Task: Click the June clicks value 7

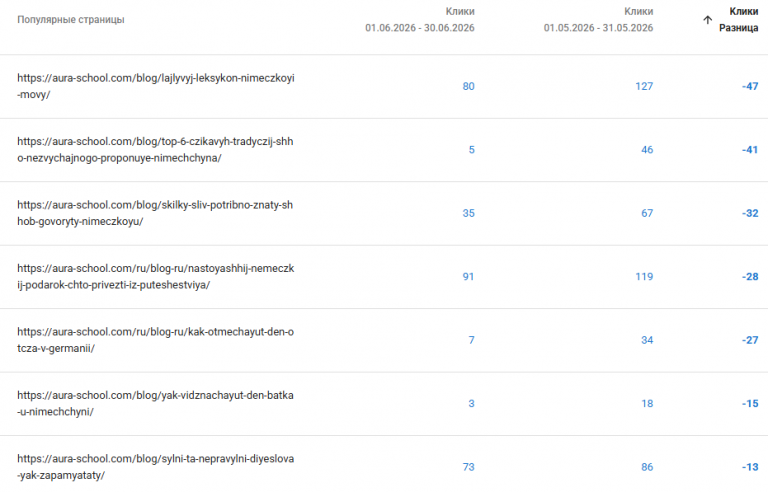Action: tap(471, 340)
